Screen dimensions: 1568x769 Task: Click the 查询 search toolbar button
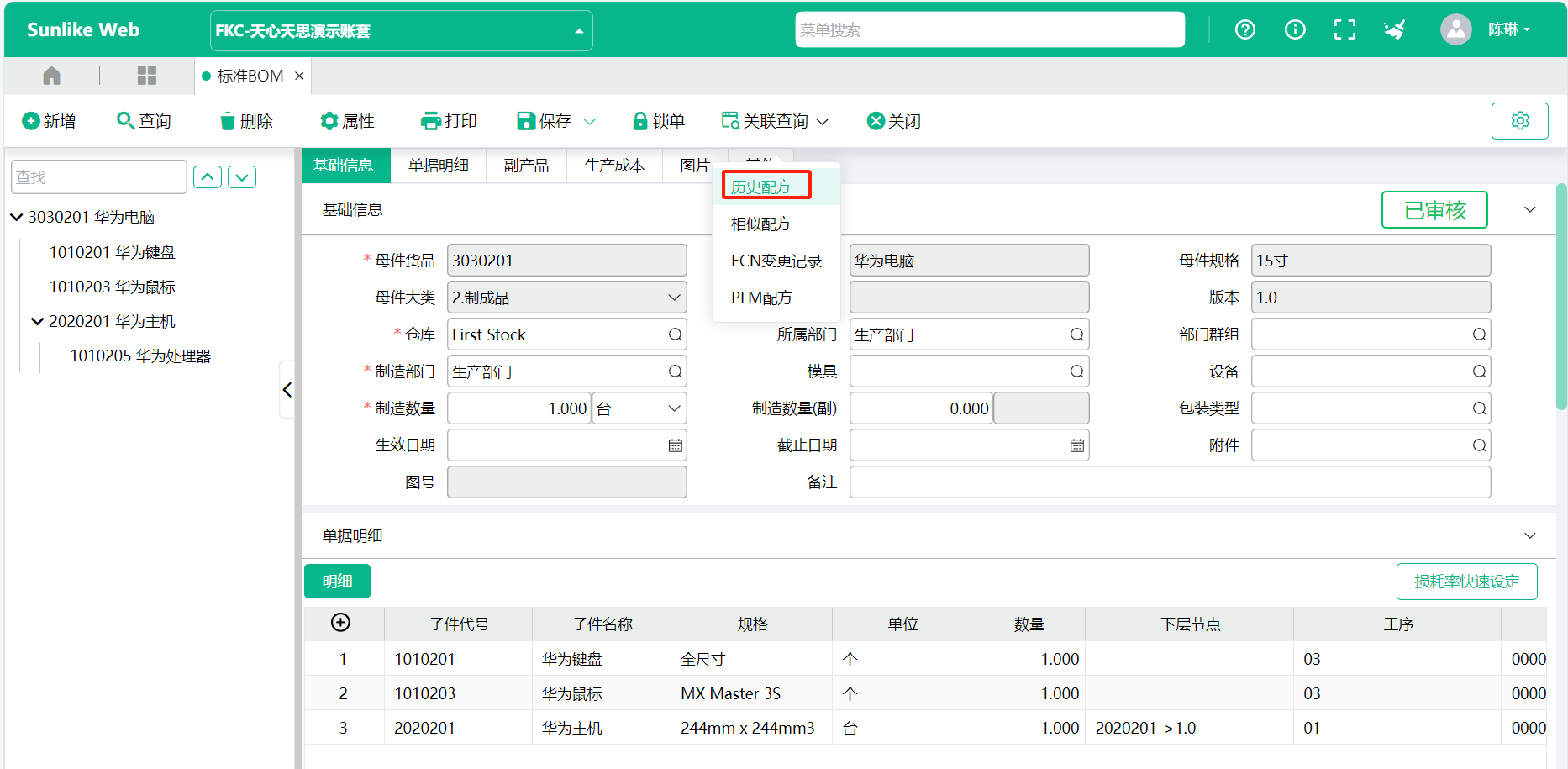pos(144,121)
